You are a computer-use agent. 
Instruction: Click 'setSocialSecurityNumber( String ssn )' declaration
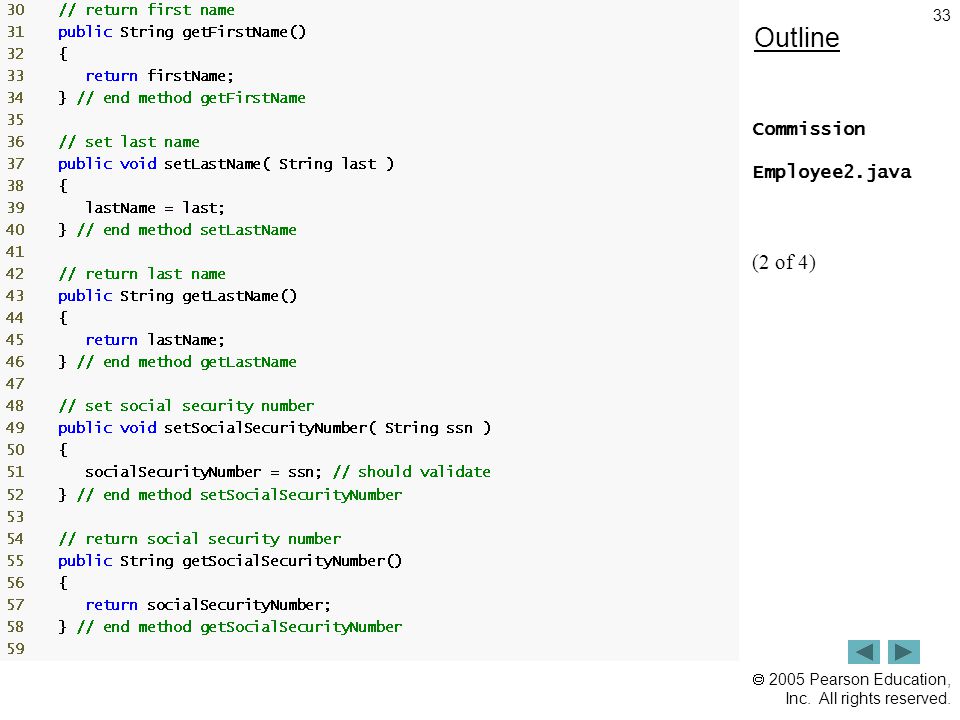pyautogui.click(x=328, y=428)
